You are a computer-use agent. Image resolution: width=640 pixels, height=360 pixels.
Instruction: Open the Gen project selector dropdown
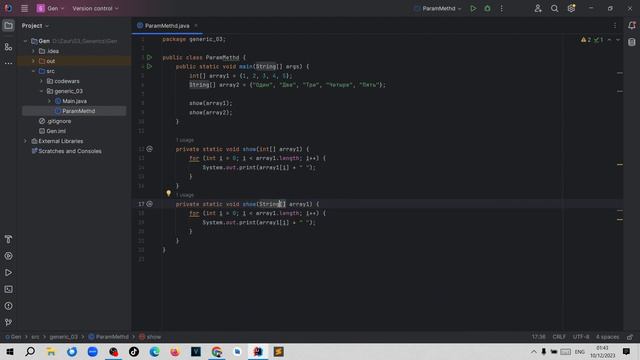click(x=50, y=8)
